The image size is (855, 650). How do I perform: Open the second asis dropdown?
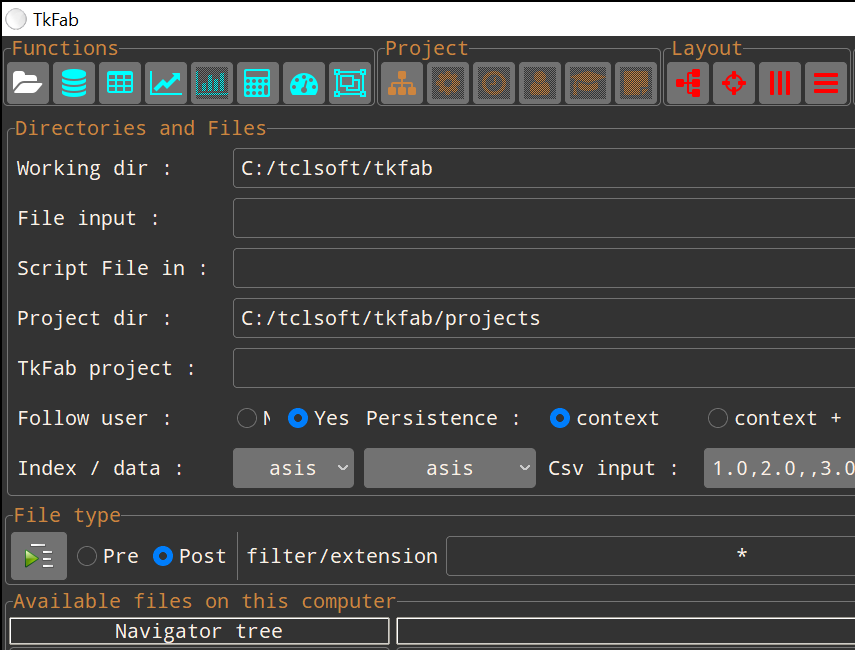click(x=449, y=468)
